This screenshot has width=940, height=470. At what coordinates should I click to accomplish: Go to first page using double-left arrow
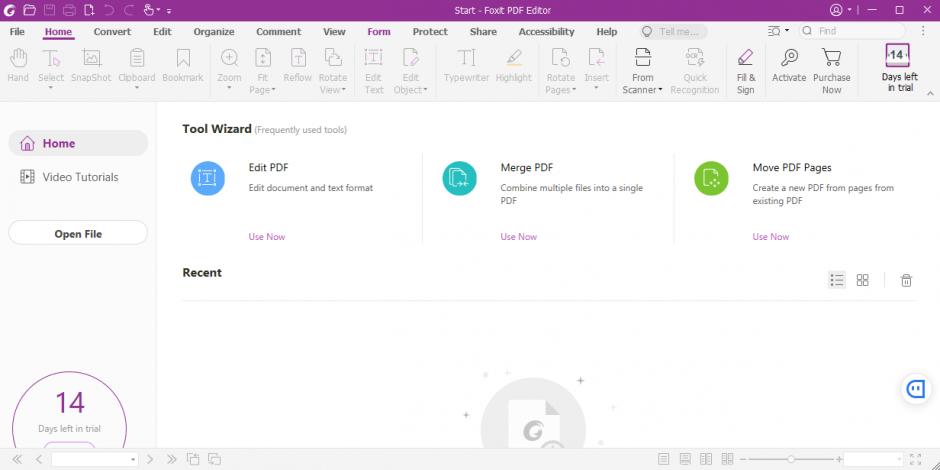(x=17, y=459)
